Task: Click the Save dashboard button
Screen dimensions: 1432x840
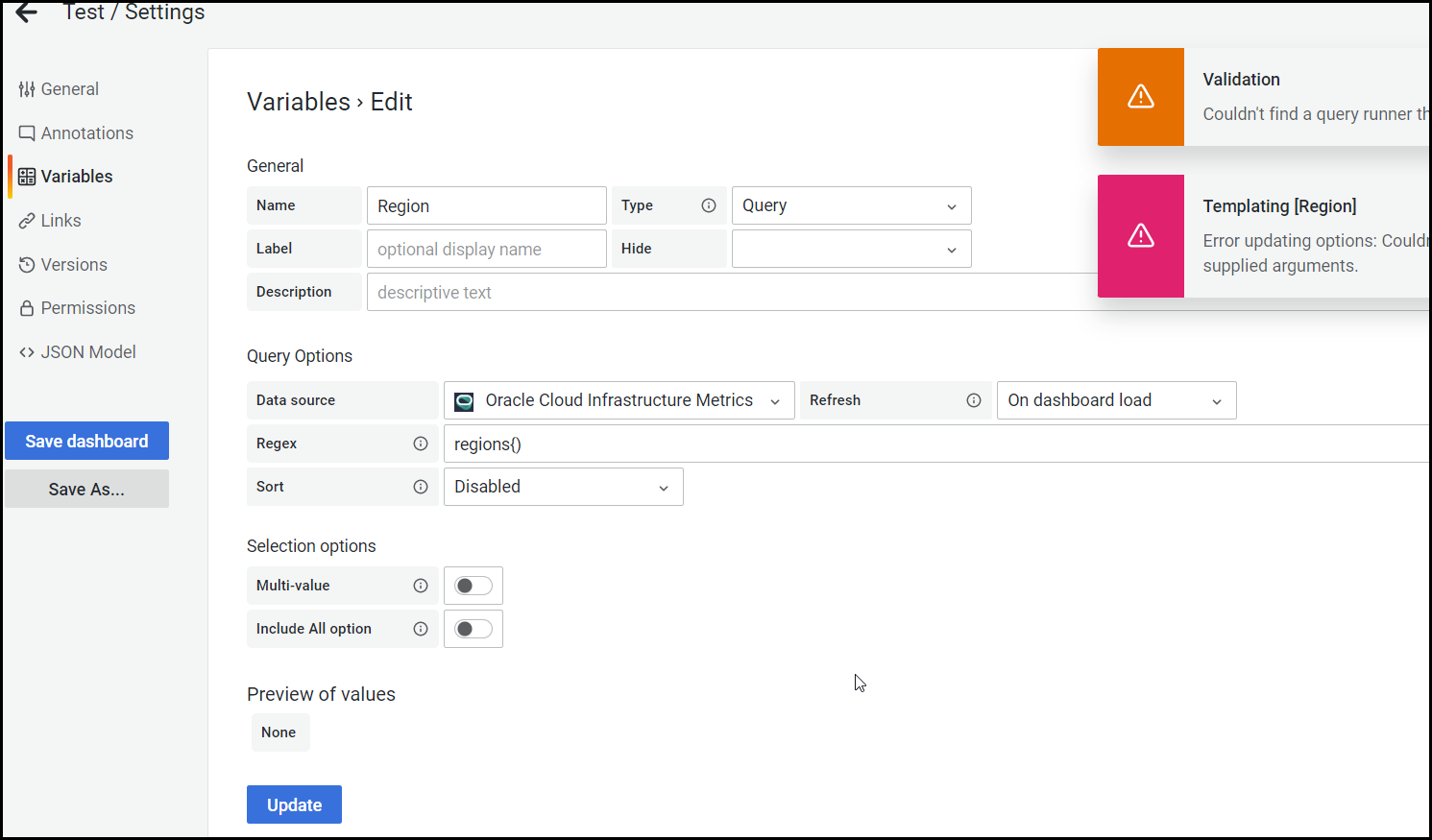Action: (86, 441)
